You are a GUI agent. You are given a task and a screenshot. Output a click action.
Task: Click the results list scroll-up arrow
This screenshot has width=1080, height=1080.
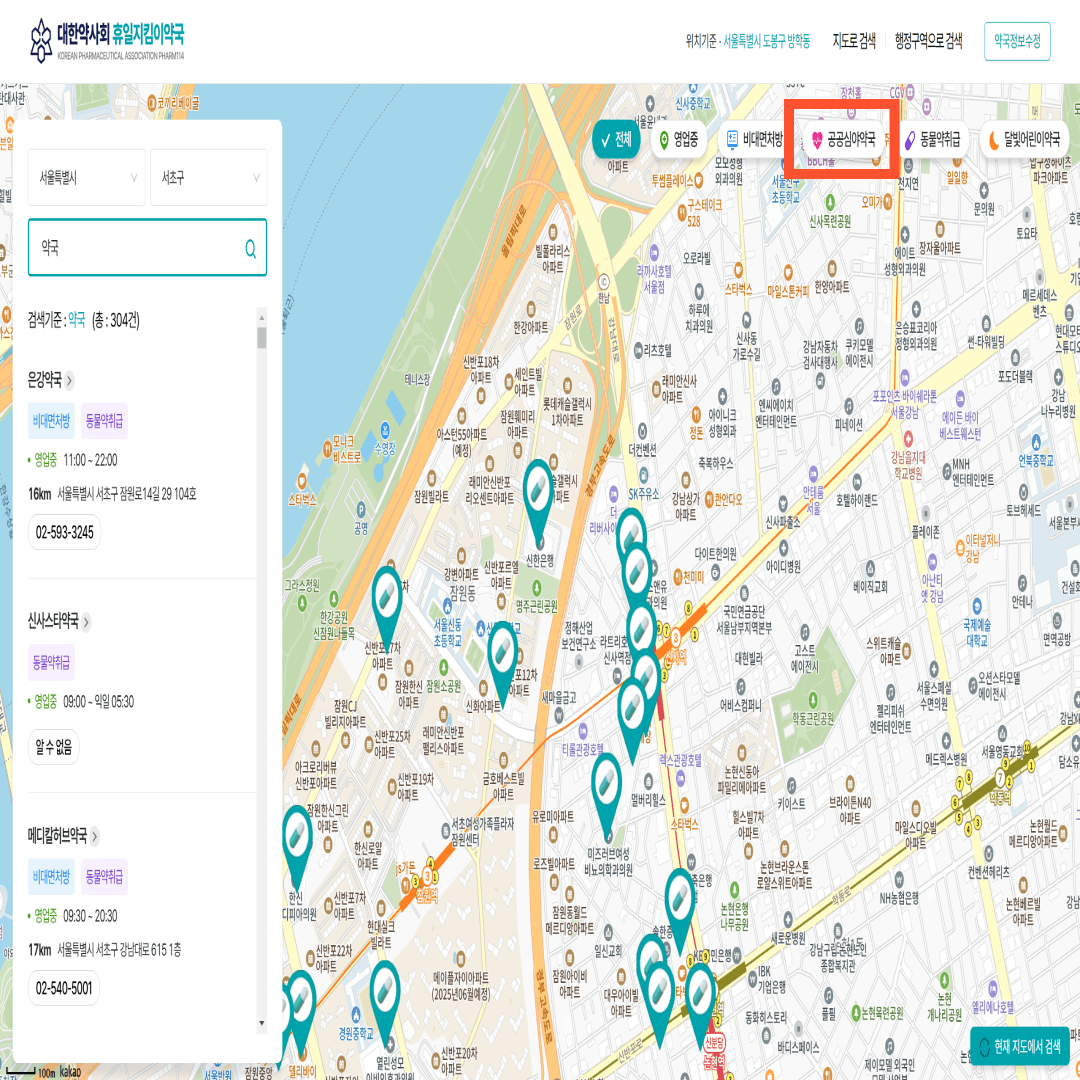(x=262, y=318)
